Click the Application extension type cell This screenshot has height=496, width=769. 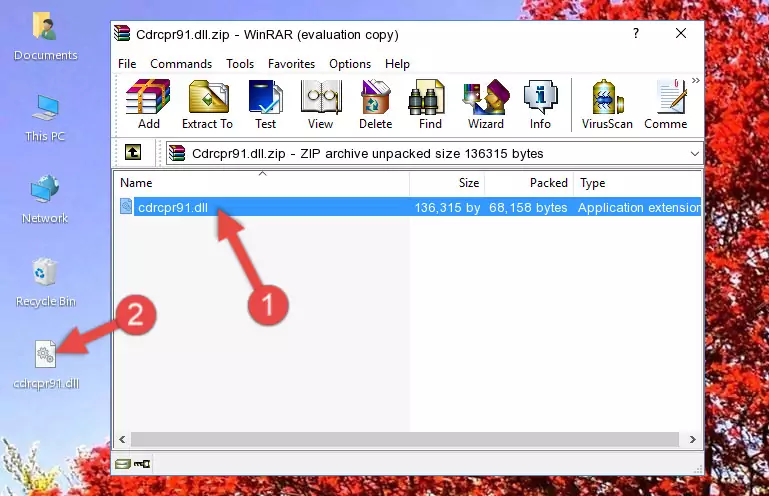639,208
